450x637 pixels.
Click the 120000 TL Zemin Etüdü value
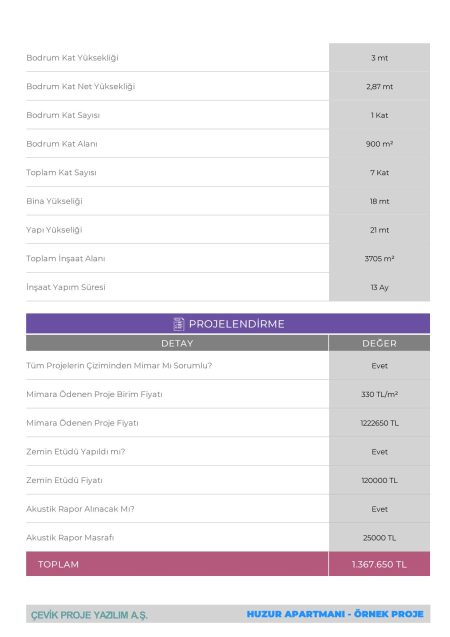(x=379, y=480)
